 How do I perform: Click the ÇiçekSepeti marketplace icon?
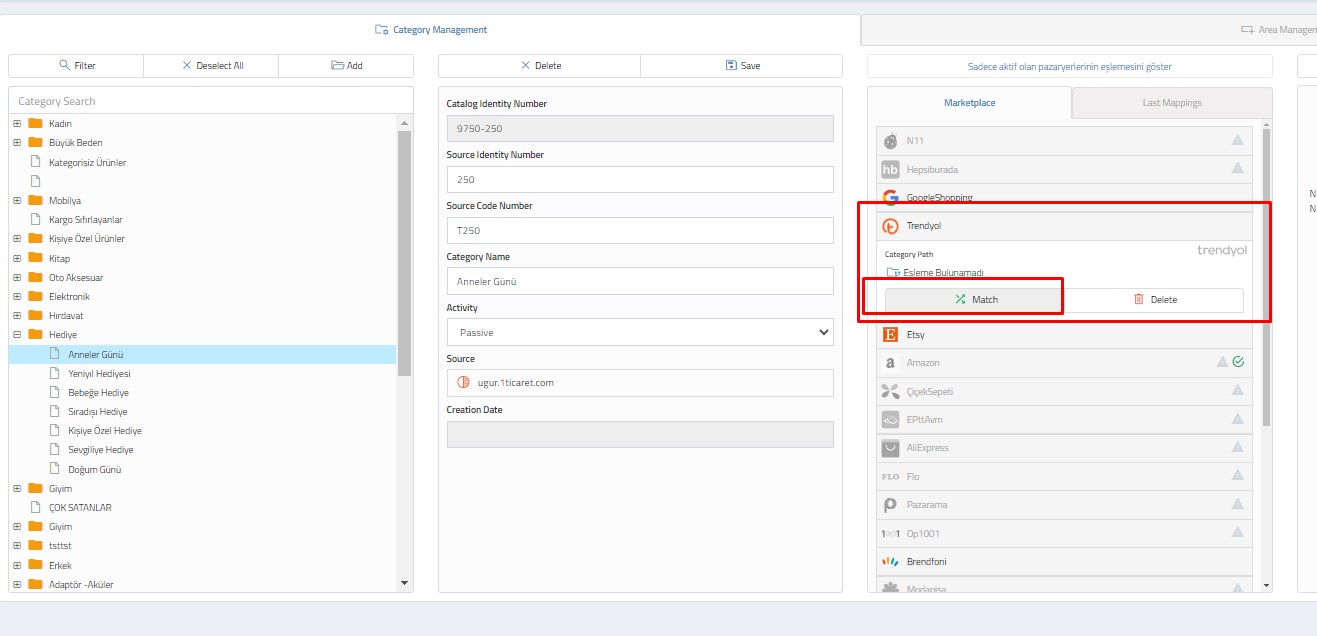click(890, 391)
